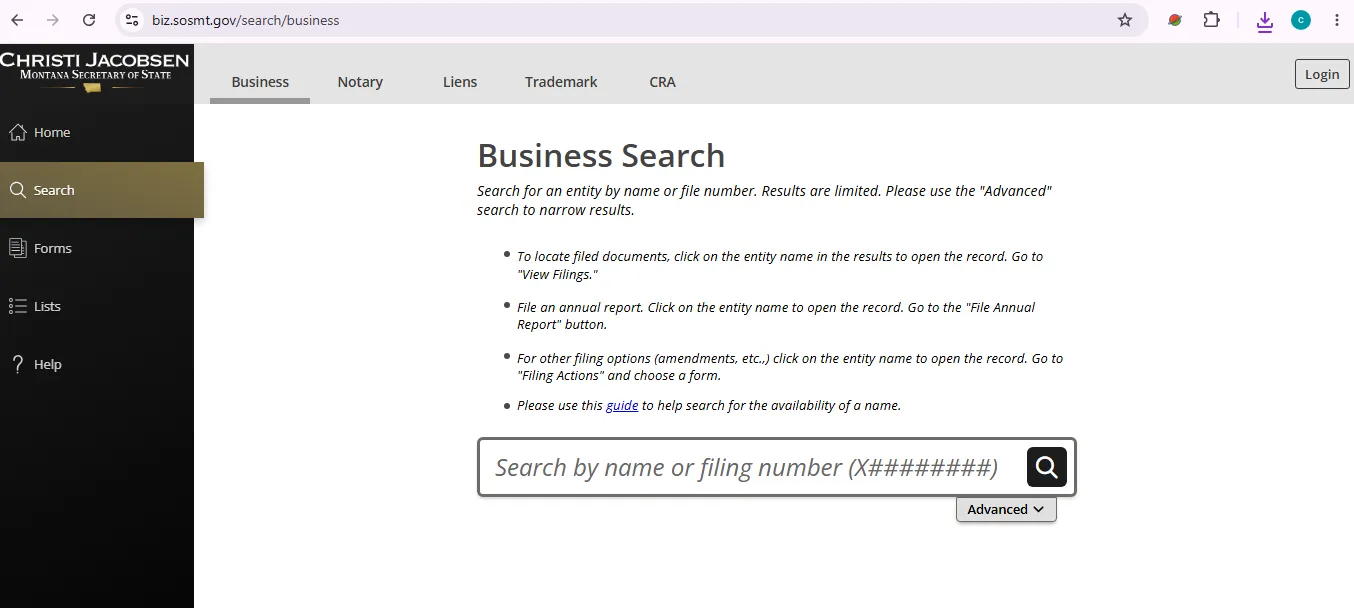
Task: Go forward using browser forward arrow
Action: [x=53, y=20]
